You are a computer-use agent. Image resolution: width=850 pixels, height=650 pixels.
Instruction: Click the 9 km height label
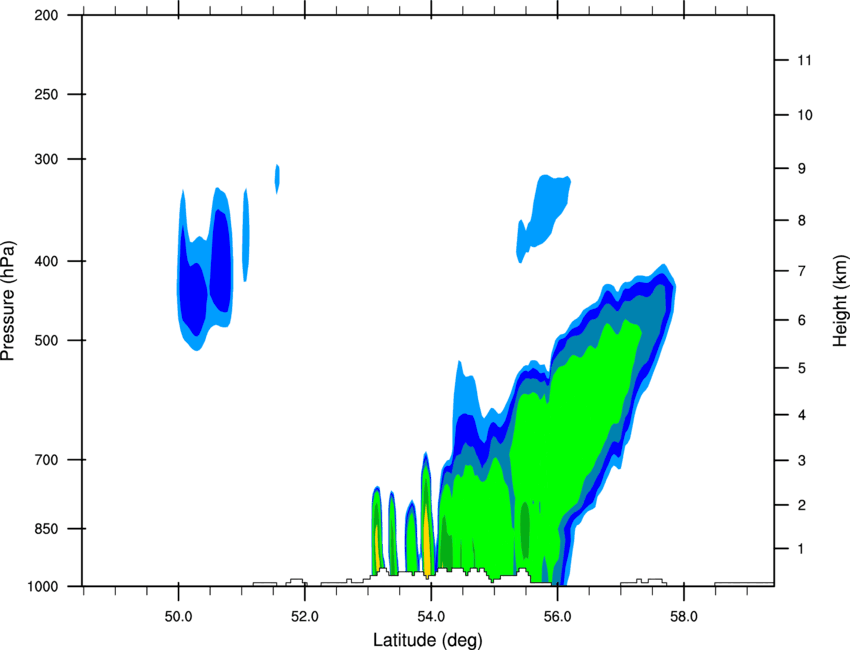[802, 169]
